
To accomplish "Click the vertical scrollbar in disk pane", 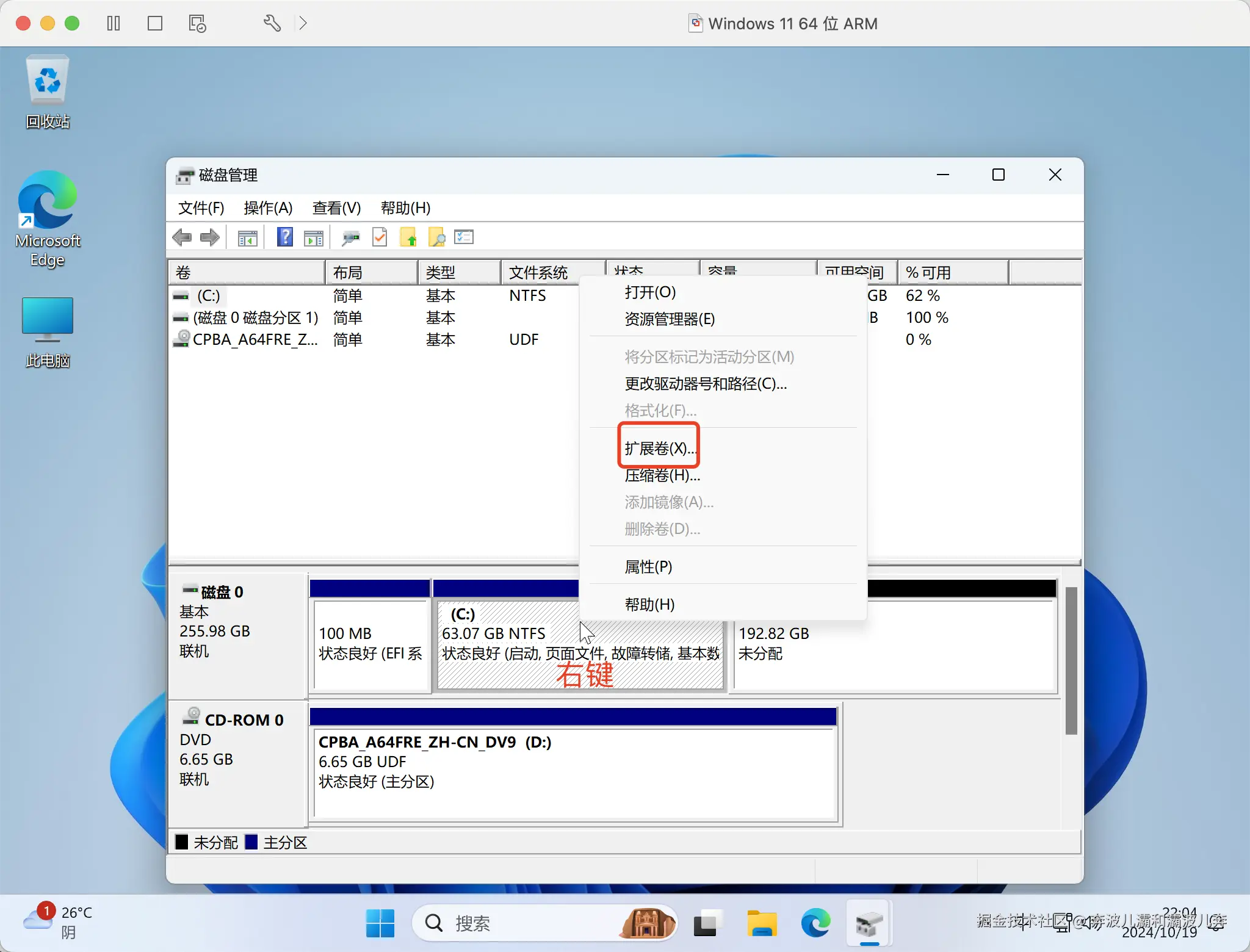I will click(1071, 661).
